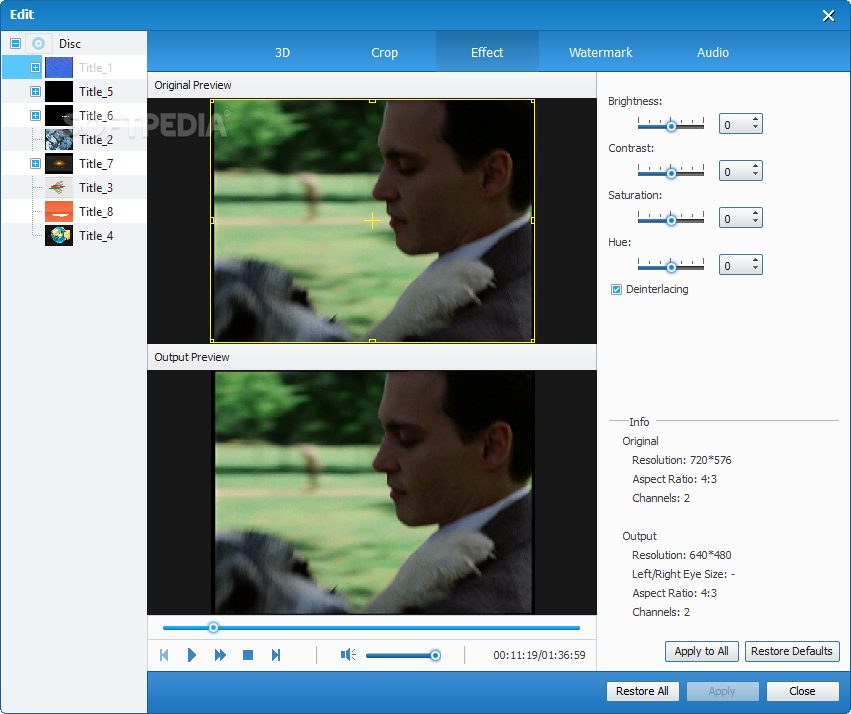851x714 pixels.
Task: Select the Title_6 thumbnail
Action: point(59,116)
